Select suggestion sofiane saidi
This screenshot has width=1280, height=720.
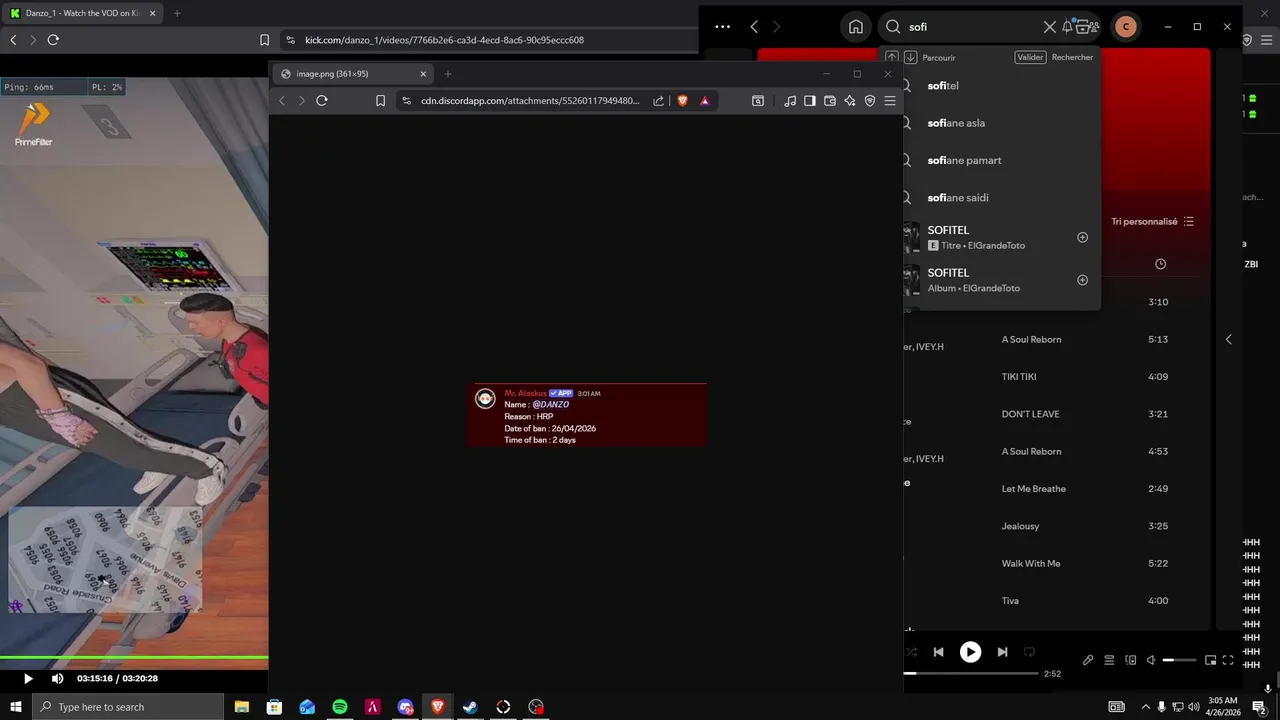958,198
